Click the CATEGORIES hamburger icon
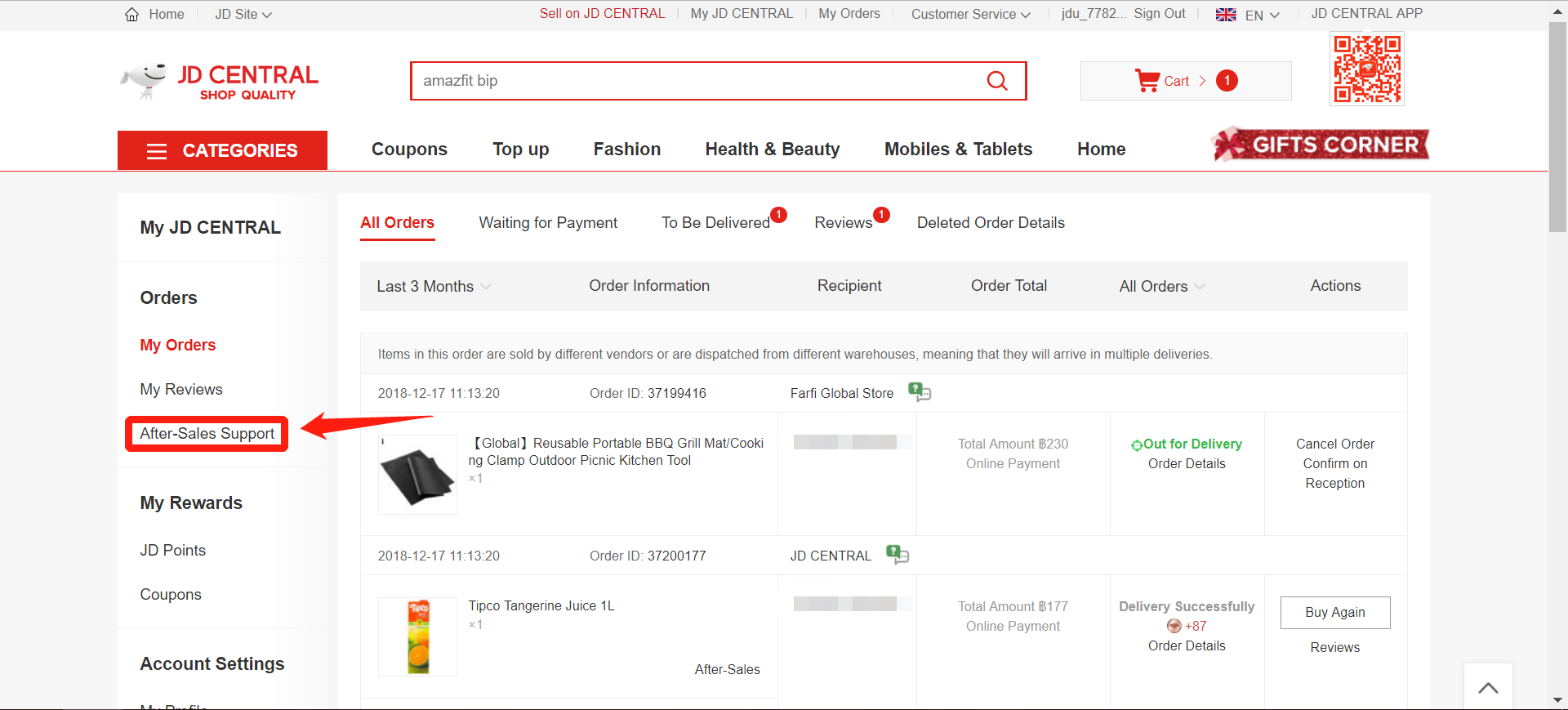 pyautogui.click(x=157, y=151)
